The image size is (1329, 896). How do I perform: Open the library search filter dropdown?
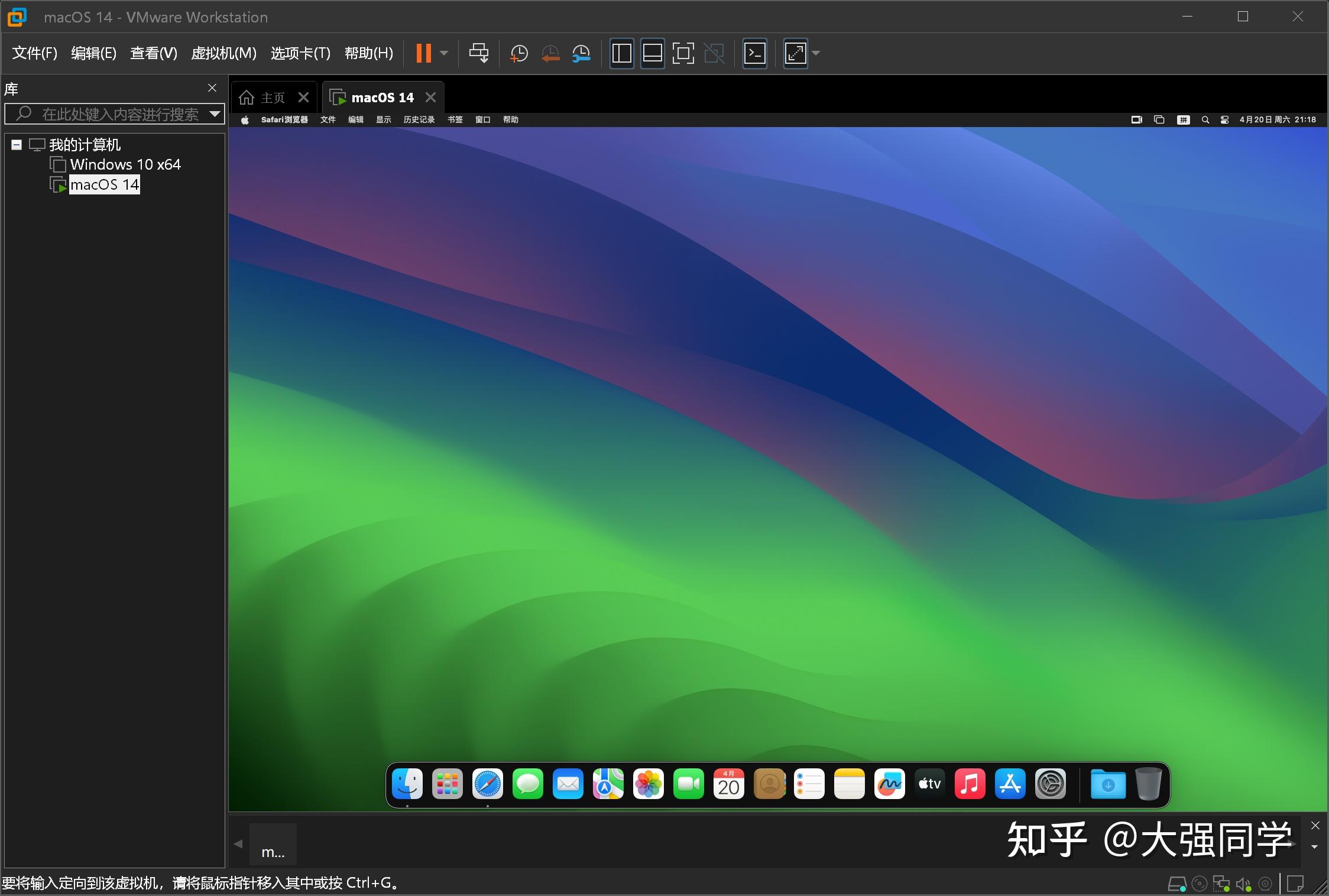215,113
